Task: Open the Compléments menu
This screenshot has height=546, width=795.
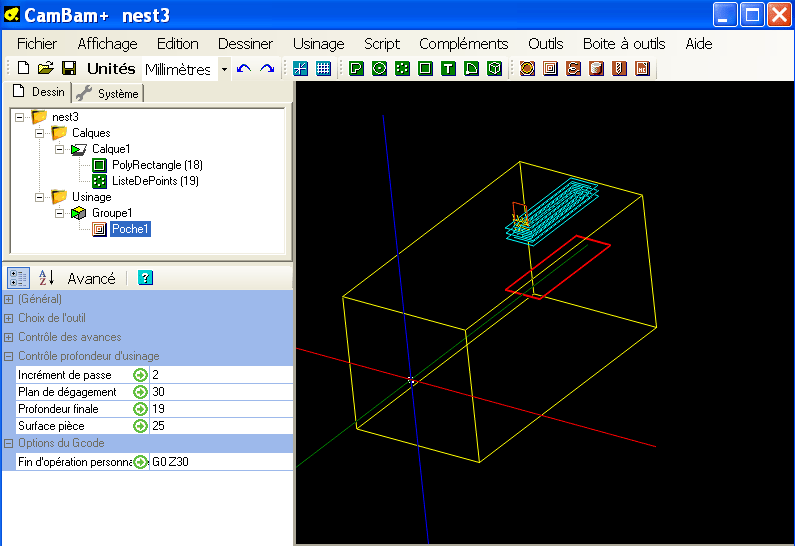Action: 463,44
